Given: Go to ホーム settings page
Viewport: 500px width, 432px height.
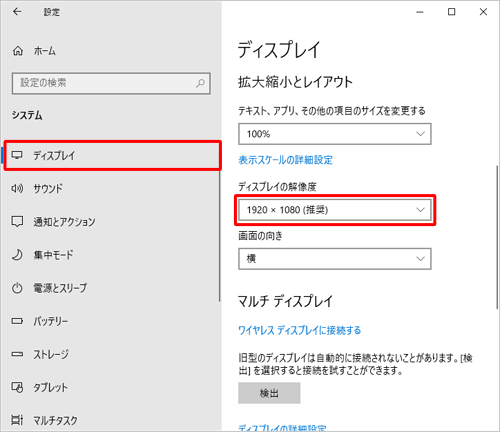Looking at the screenshot, I should click(45, 51).
